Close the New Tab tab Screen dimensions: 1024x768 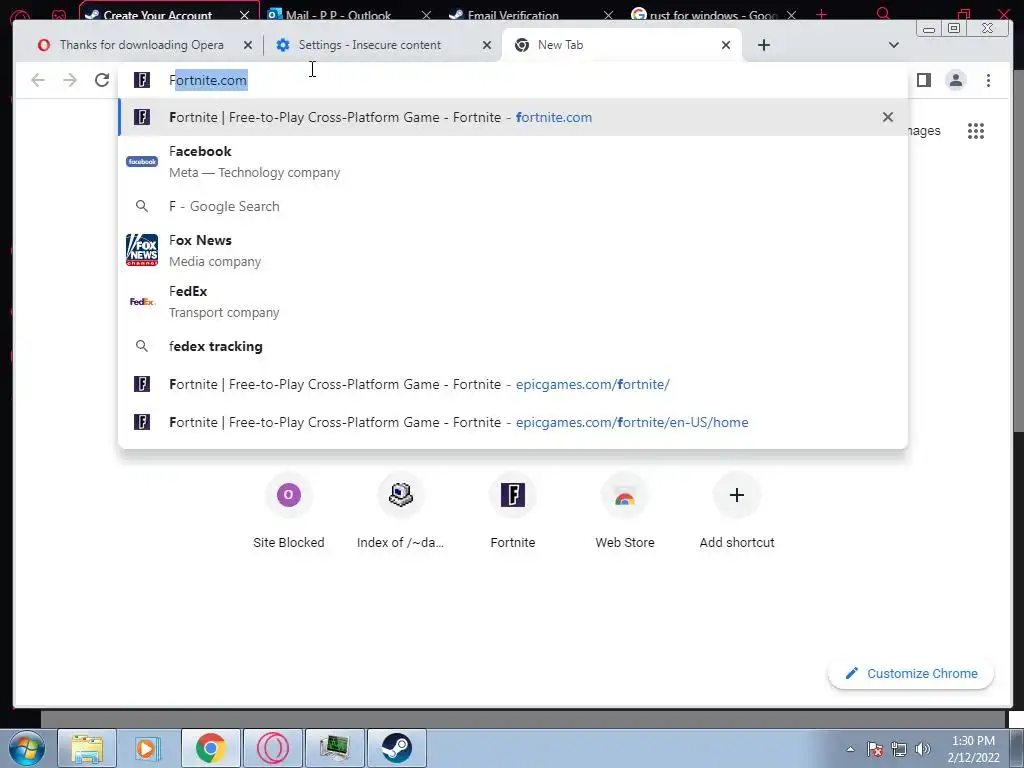point(726,45)
